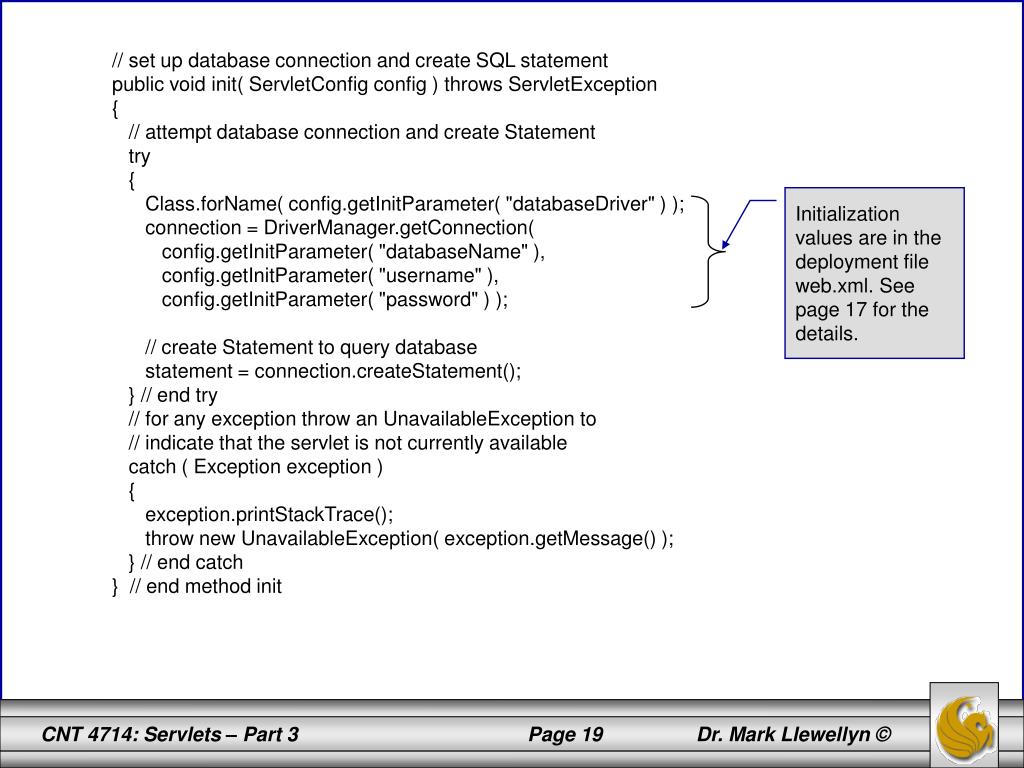Click the comment '// create Statement to query database'
1024x768 pixels.
(311, 347)
